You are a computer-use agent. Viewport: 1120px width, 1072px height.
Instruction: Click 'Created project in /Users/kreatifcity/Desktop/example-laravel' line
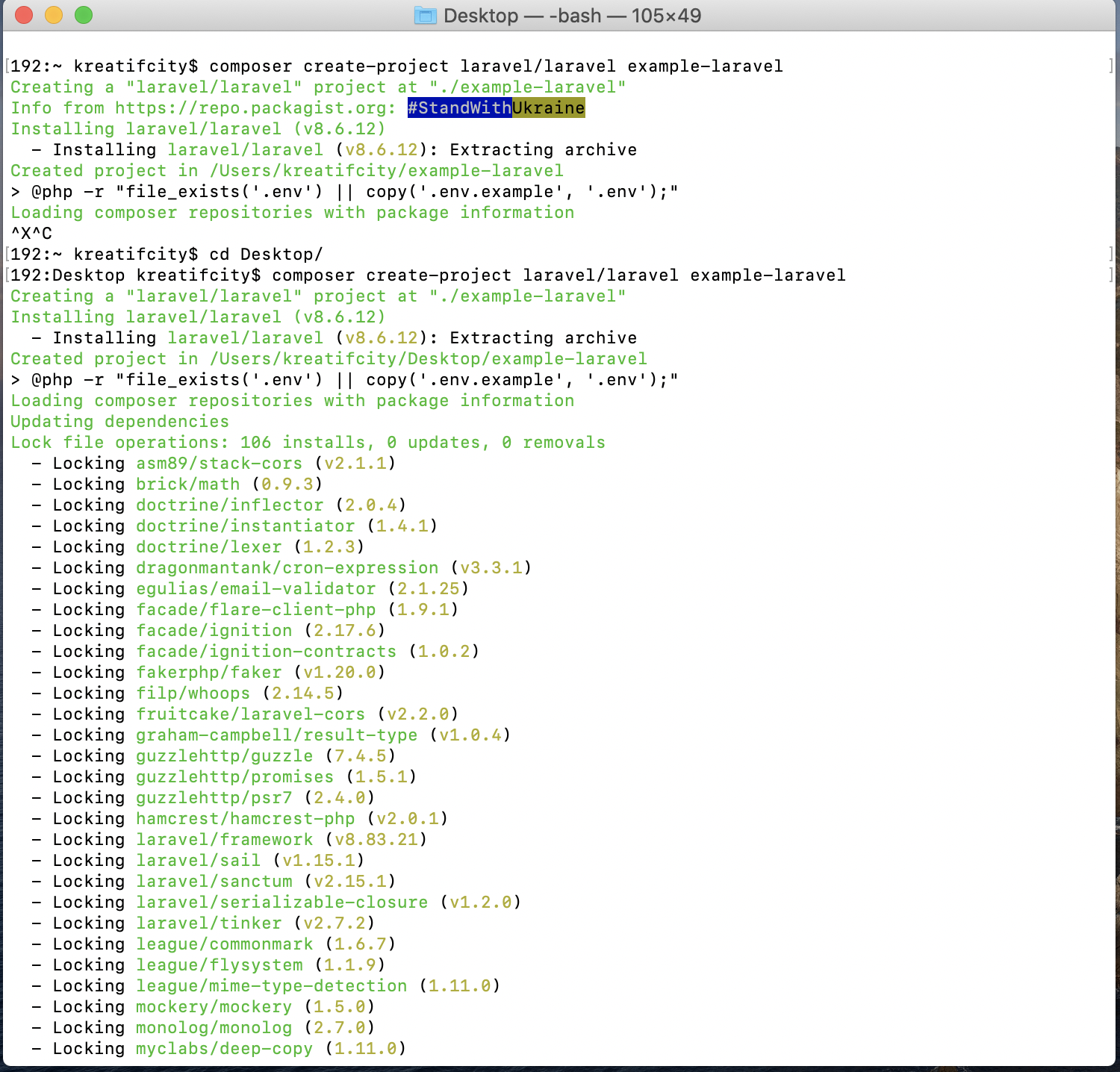coord(329,359)
